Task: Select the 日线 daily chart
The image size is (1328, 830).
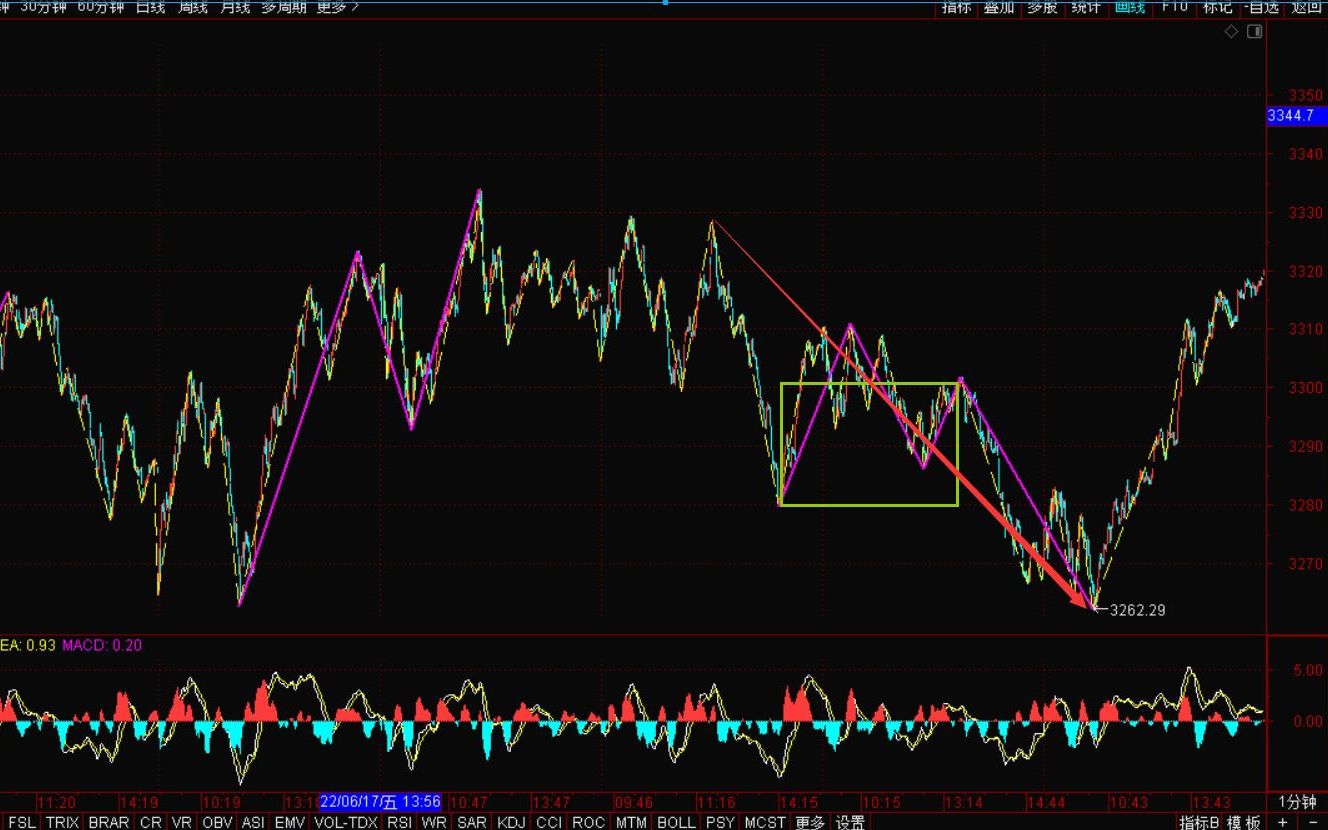Action: click(150, 6)
